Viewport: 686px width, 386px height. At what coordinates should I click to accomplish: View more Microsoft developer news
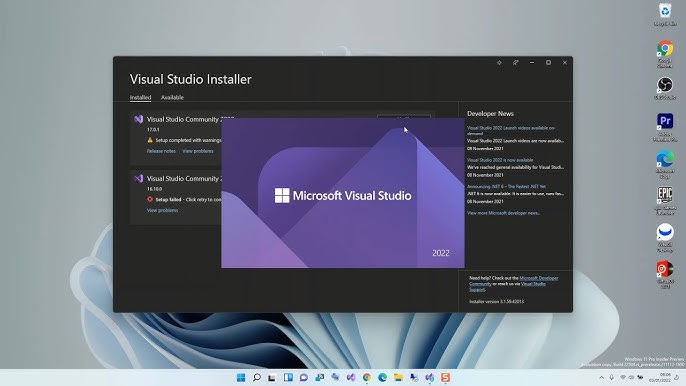coord(503,213)
